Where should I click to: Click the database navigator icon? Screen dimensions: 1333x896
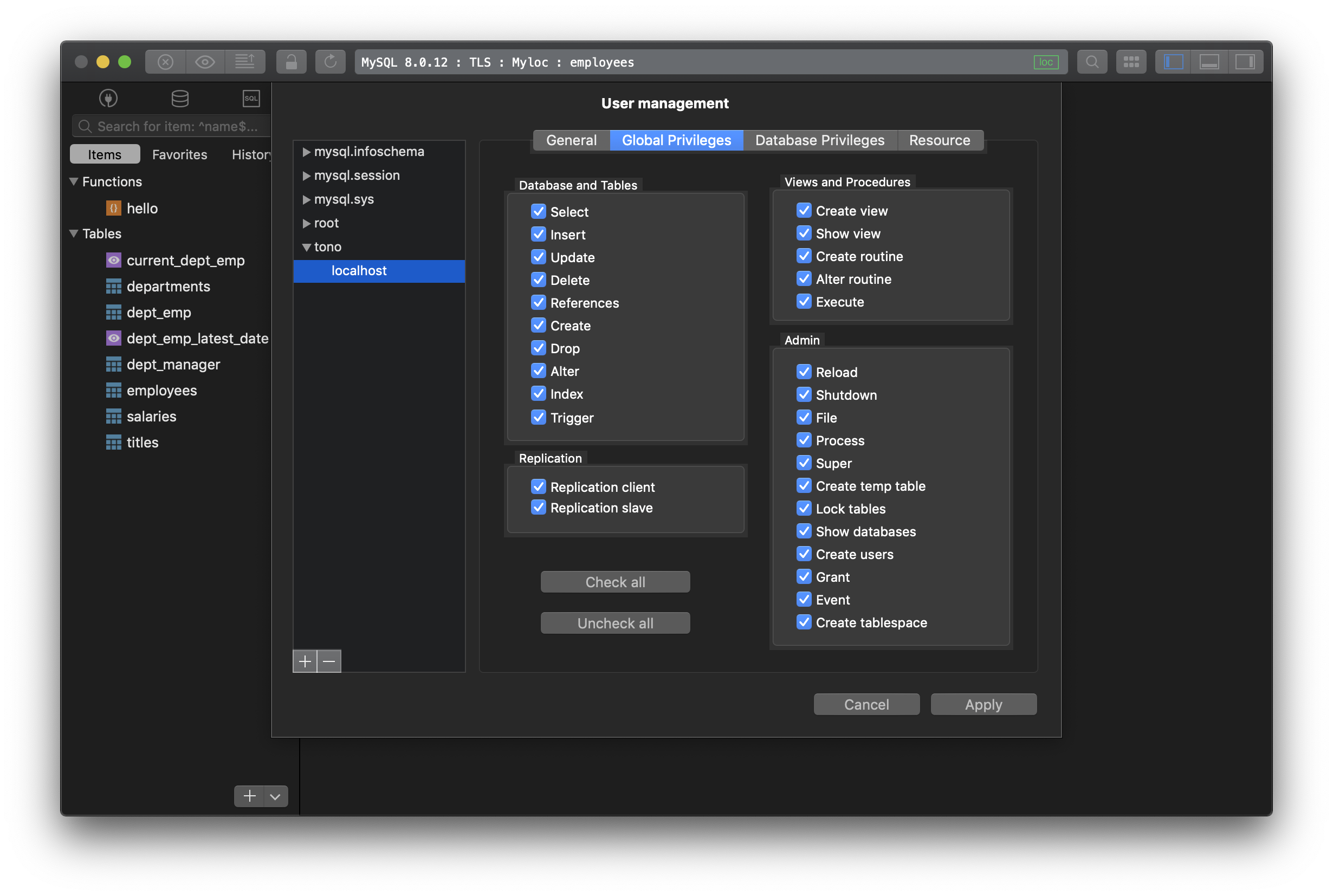click(x=179, y=97)
